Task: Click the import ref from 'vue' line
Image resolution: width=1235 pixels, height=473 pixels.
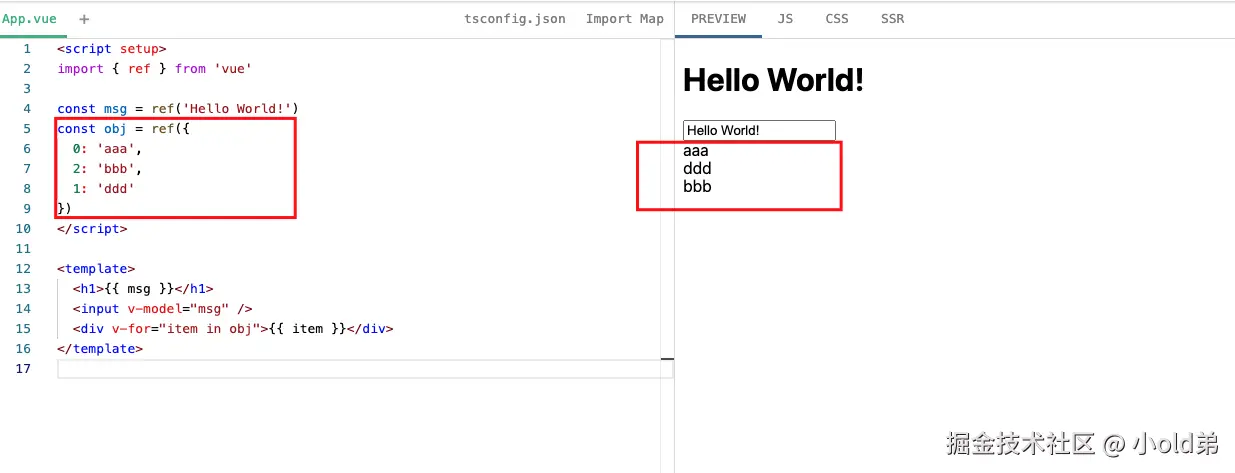Action: point(155,69)
